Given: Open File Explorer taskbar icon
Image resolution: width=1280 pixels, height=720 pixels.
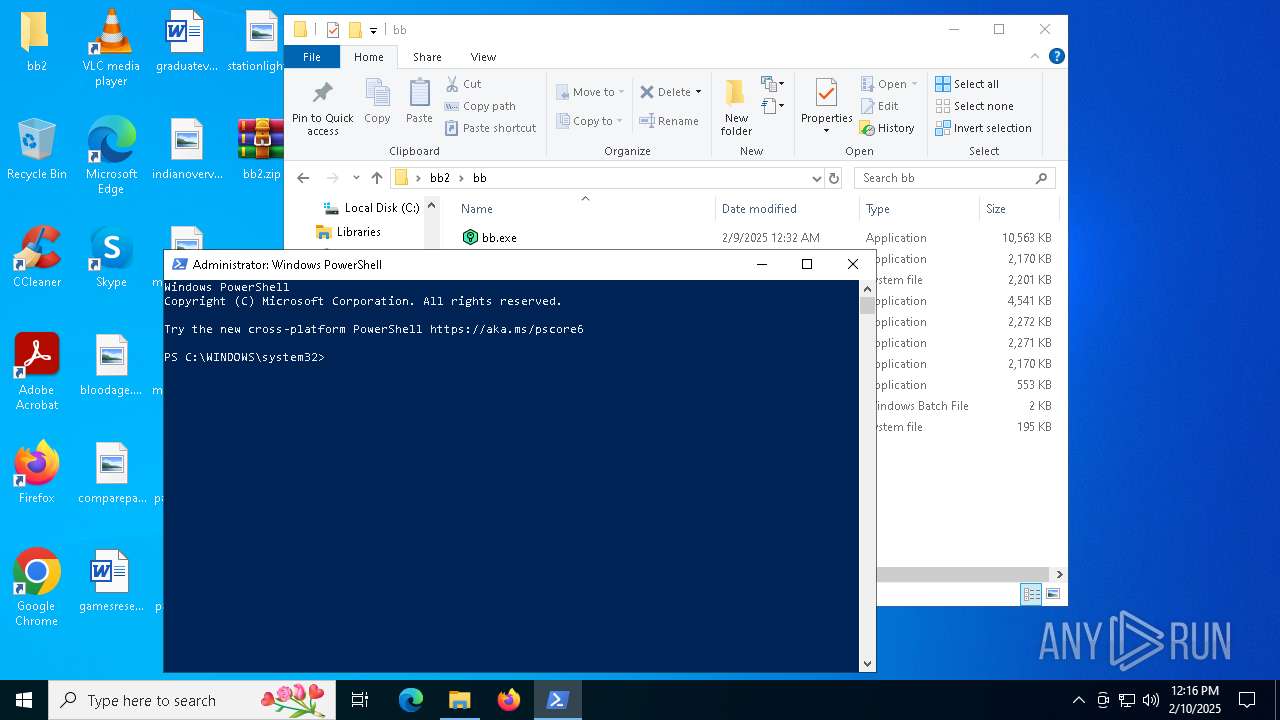Looking at the screenshot, I should 459,700.
